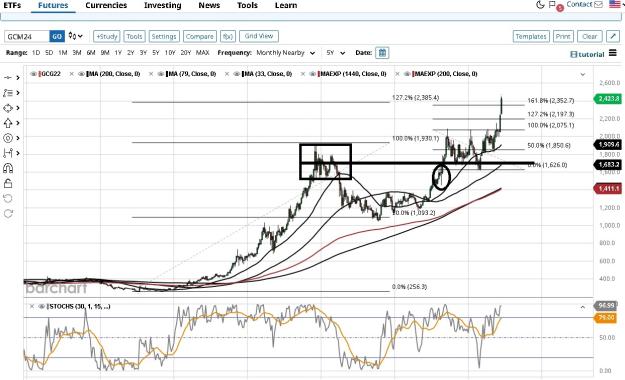Image resolution: width=625 pixels, height=380 pixels.
Task: Open chart Settings button
Action: pos(164,36)
